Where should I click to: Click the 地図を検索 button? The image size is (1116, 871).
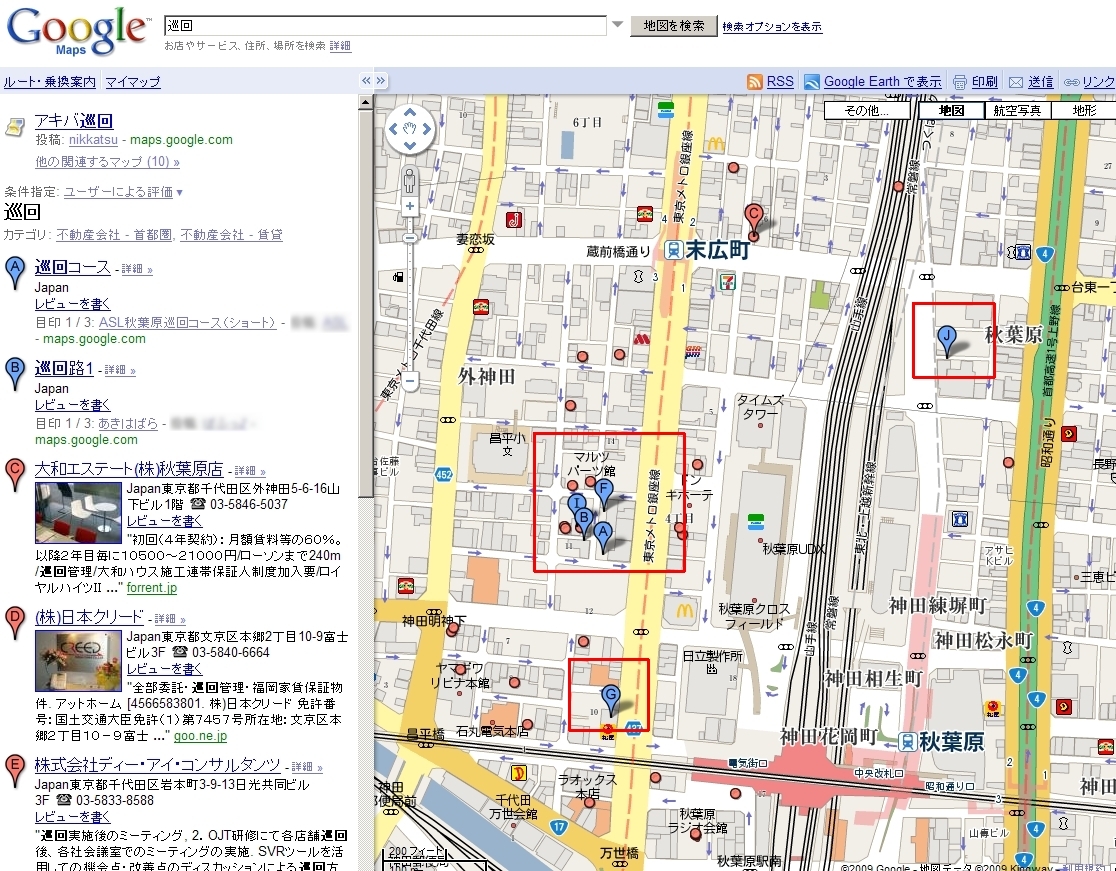(673, 26)
